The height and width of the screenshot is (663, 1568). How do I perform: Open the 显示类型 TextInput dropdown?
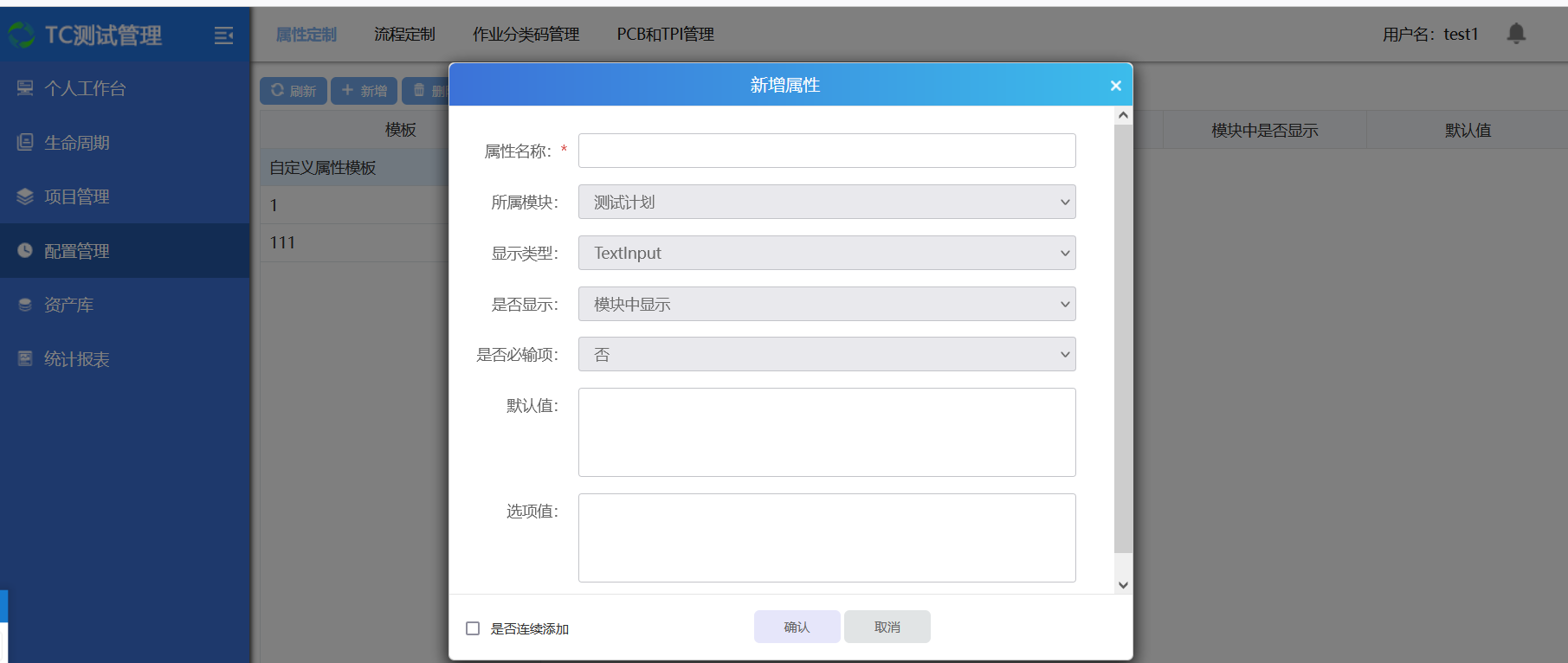point(826,253)
